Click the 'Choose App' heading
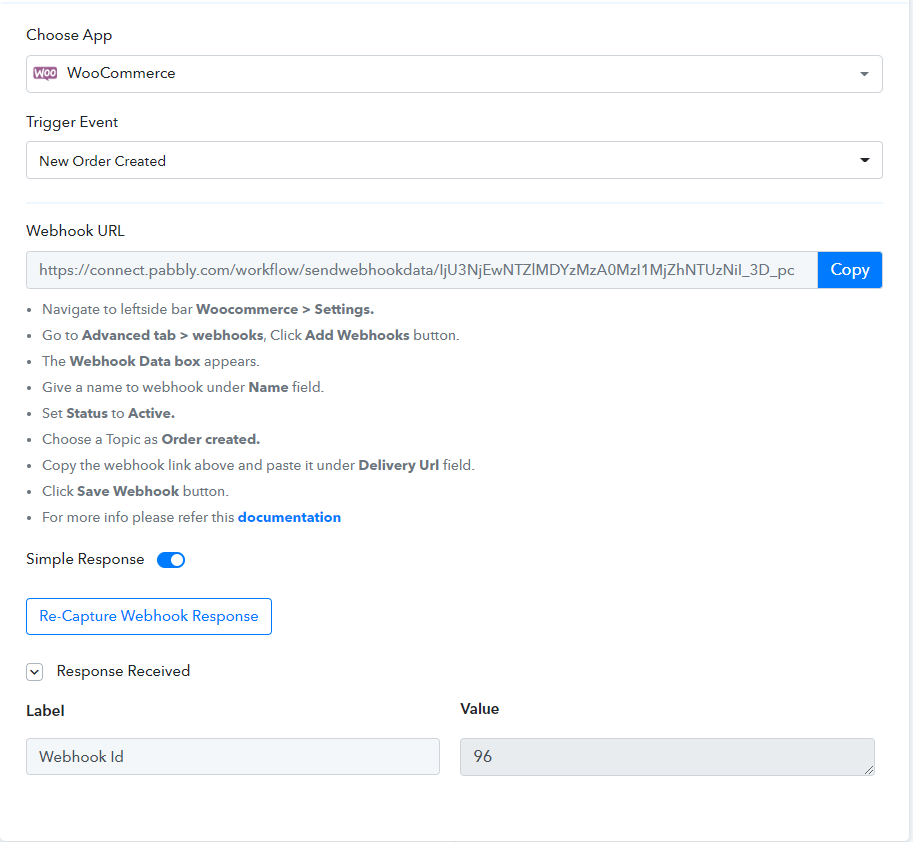 [69, 36]
